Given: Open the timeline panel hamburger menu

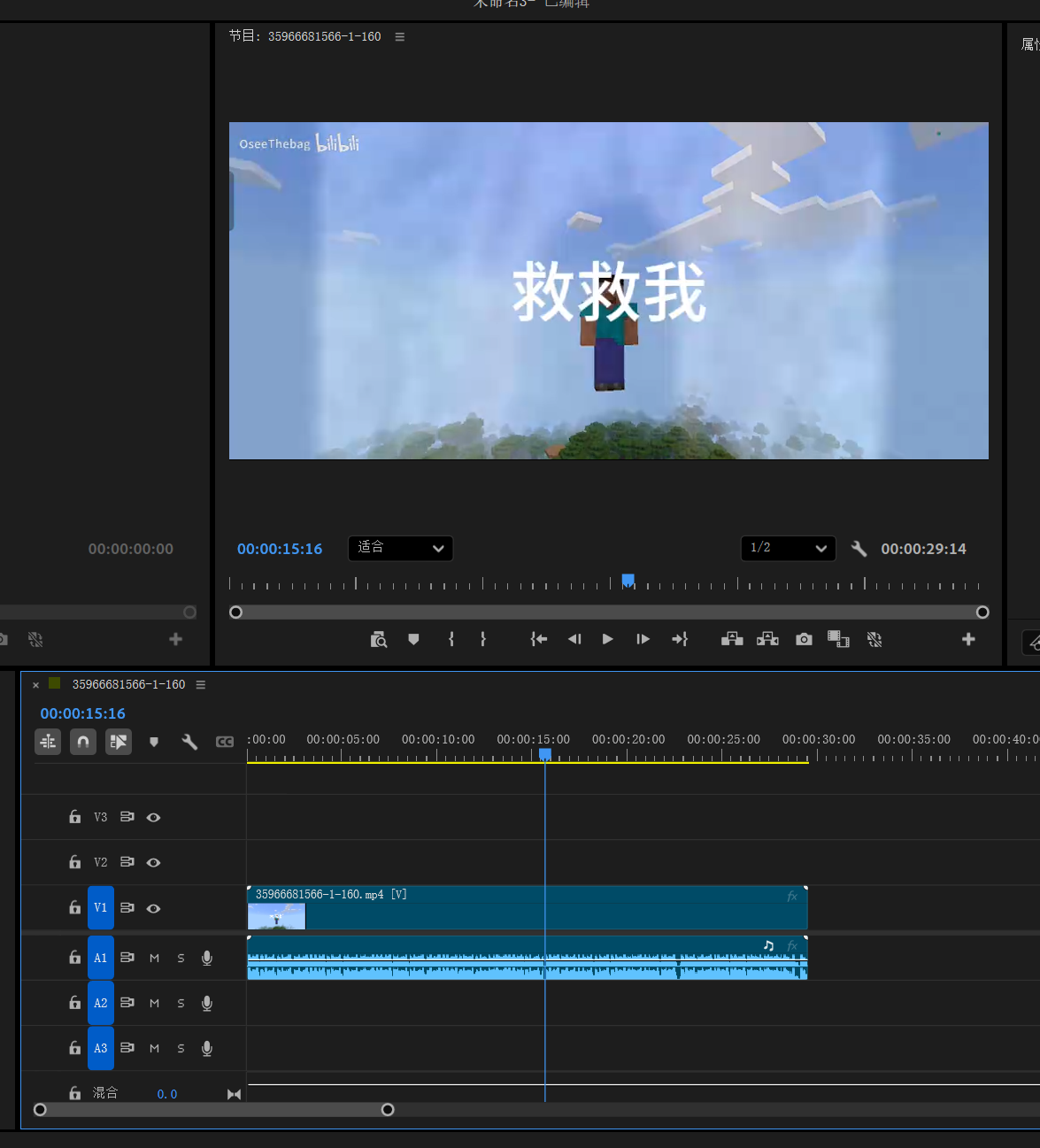Looking at the screenshot, I should (200, 684).
